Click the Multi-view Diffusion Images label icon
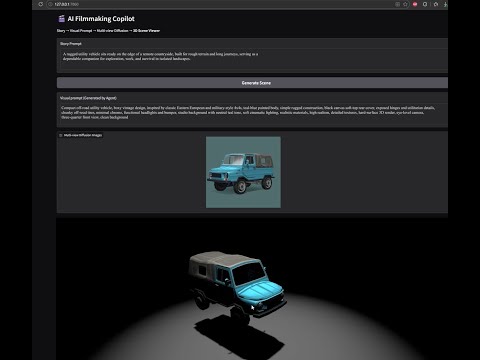The width and height of the screenshot is (480, 360). click(61, 135)
